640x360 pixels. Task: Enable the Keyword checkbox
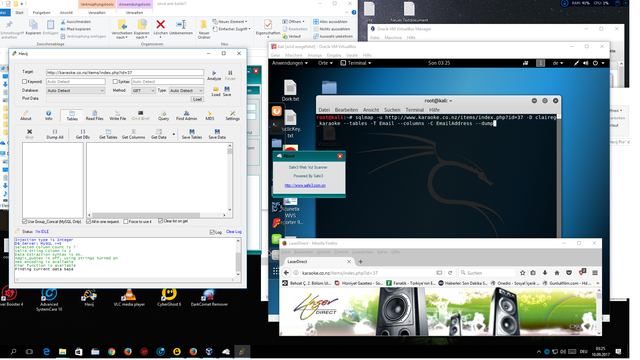pos(24,82)
